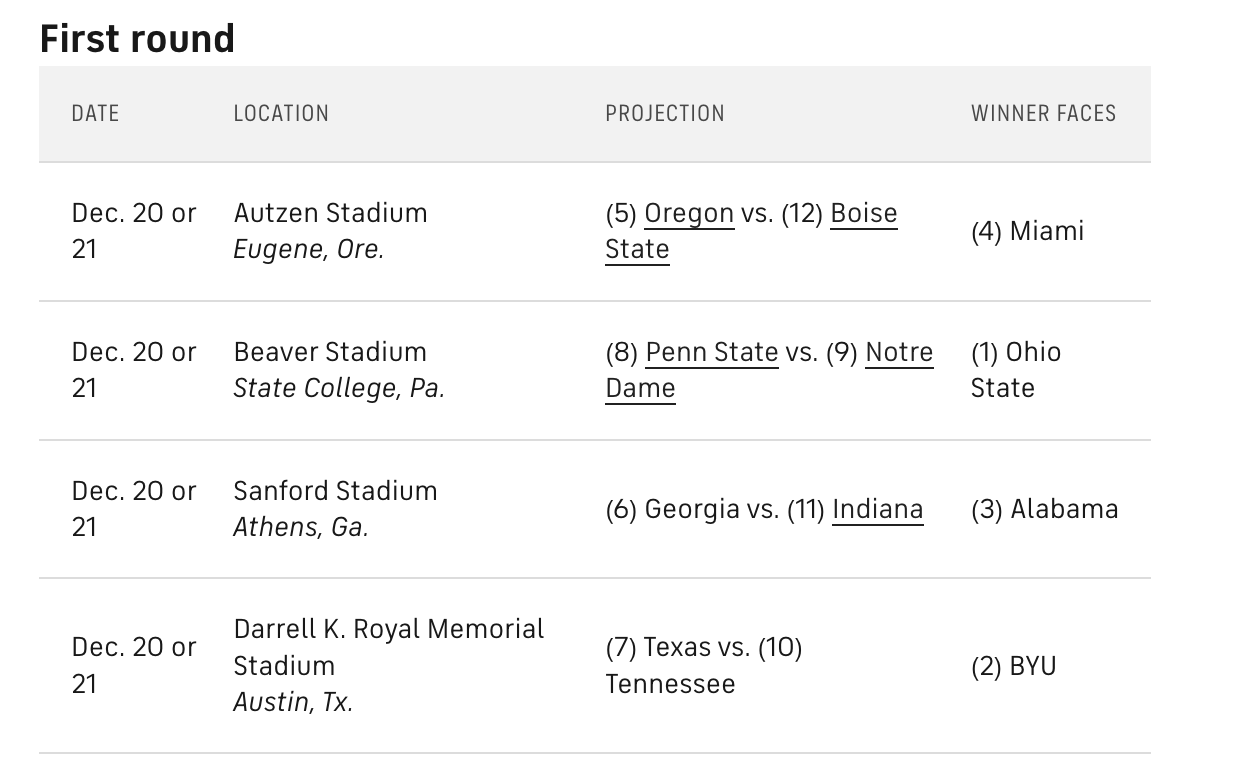Click the Location column header

coord(281,114)
